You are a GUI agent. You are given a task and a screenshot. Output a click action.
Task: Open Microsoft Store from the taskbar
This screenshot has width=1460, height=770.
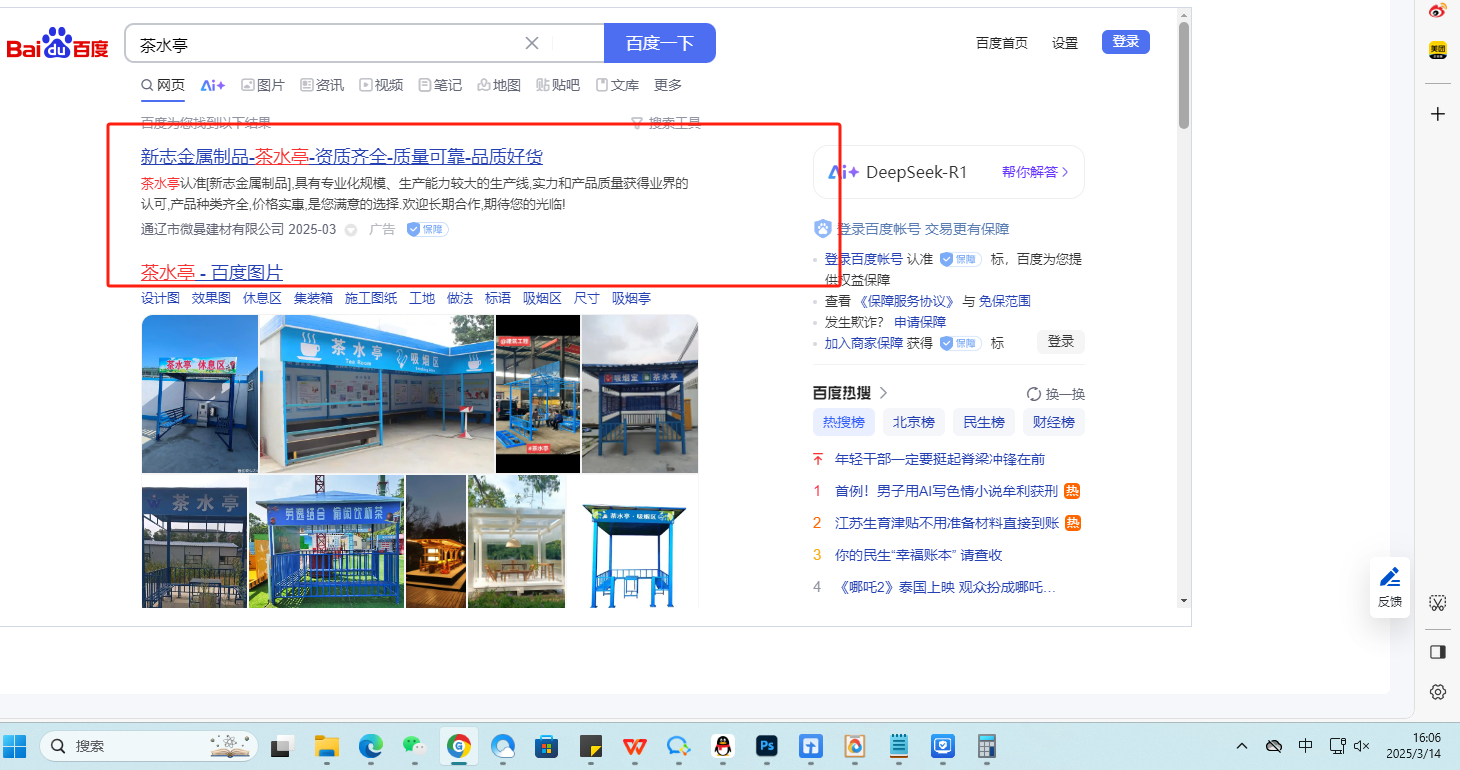click(x=546, y=746)
